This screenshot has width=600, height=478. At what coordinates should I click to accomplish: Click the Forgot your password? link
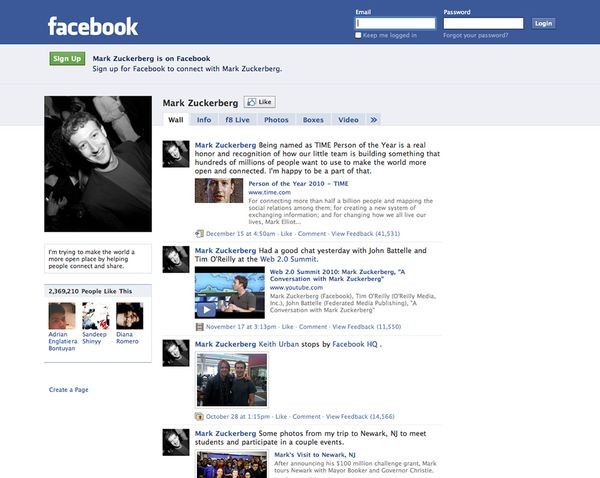476,35
